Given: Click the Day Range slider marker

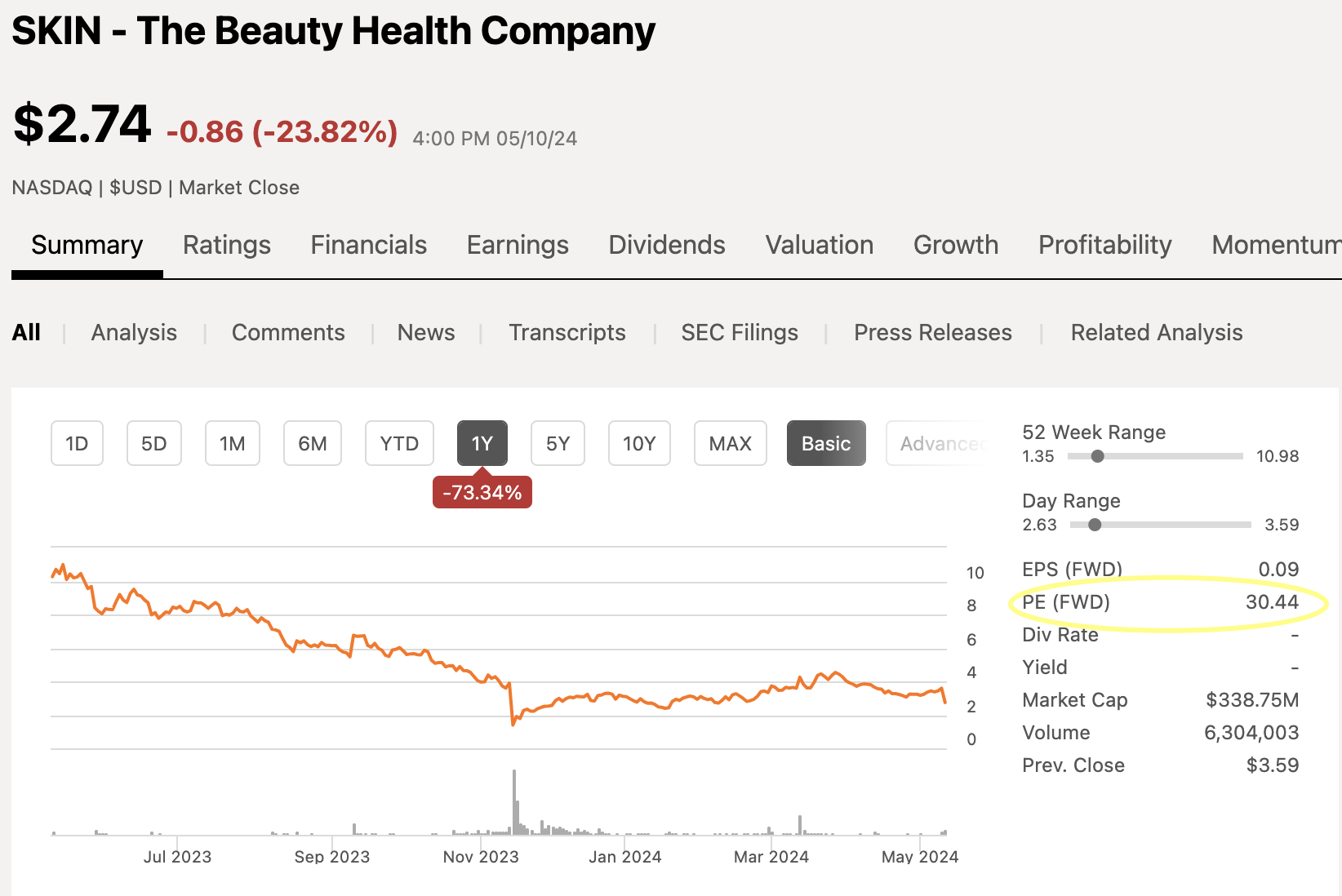Looking at the screenshot, I should [1095, 525].
